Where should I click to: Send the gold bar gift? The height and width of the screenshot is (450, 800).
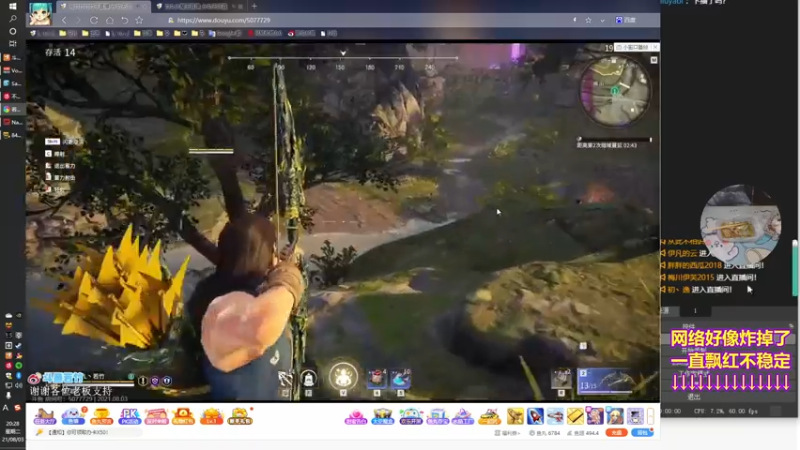[575, 416]
